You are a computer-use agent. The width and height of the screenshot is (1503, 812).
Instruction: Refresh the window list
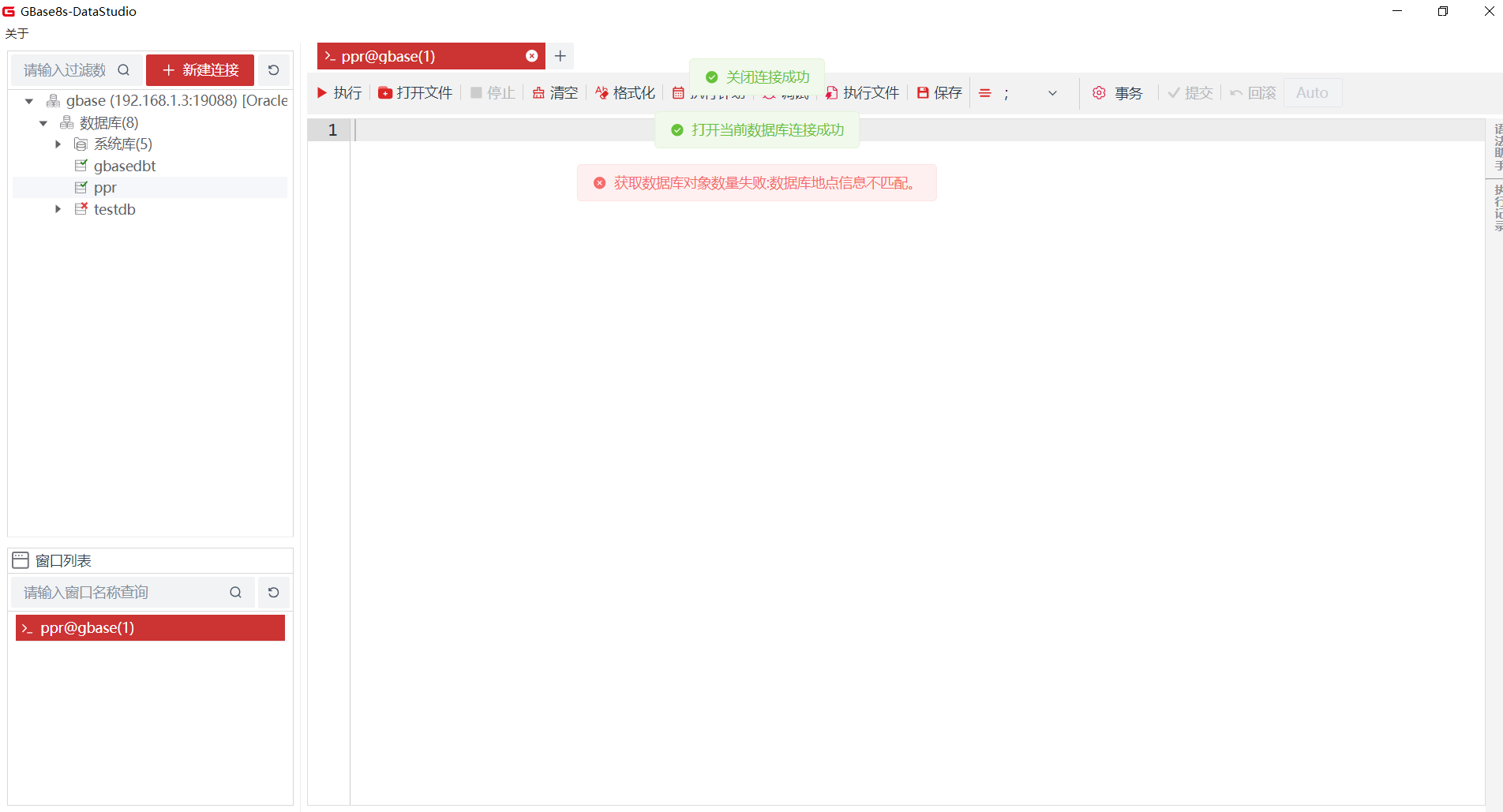[x=274, y=593]
